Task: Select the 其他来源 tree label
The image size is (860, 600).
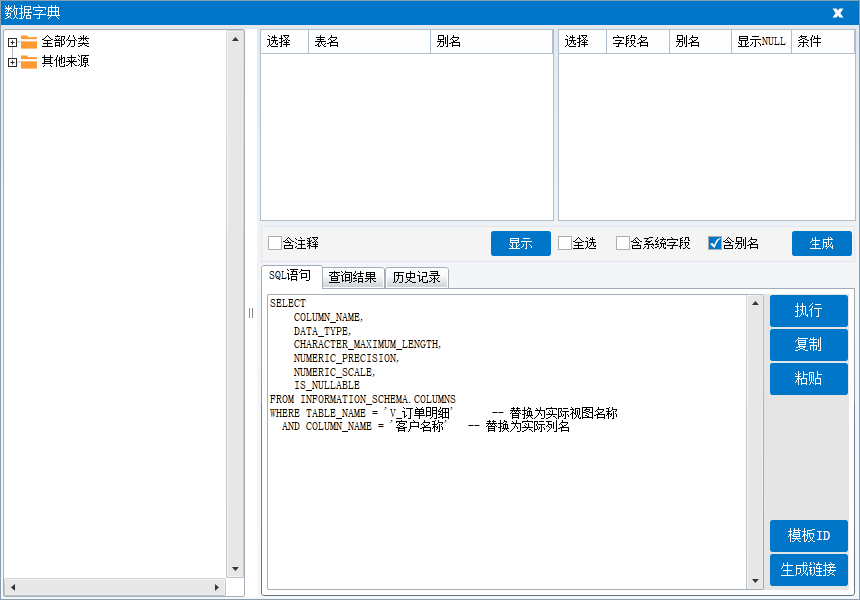Action: pos(65,61)
